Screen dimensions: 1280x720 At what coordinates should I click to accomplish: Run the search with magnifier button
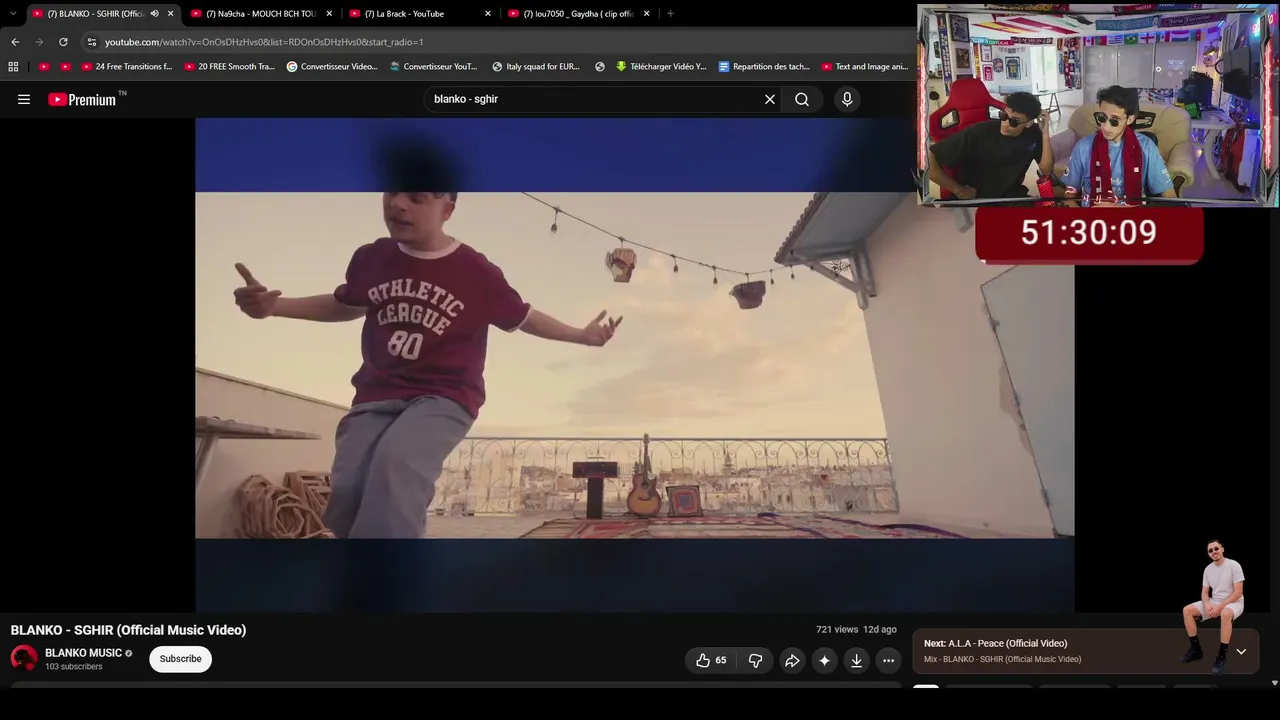(802, 99)
